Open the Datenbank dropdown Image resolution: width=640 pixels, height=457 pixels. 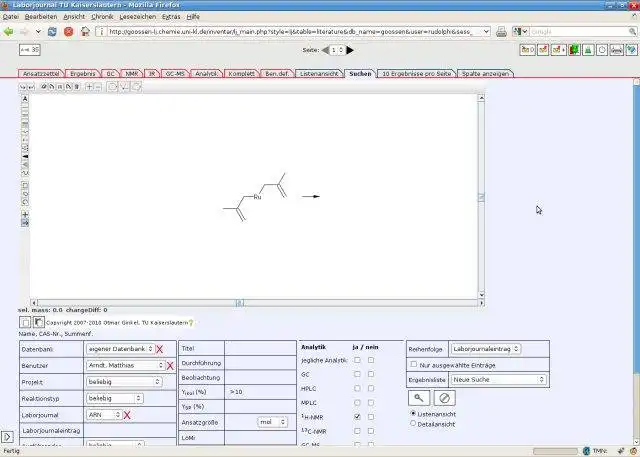click(120, 349)
